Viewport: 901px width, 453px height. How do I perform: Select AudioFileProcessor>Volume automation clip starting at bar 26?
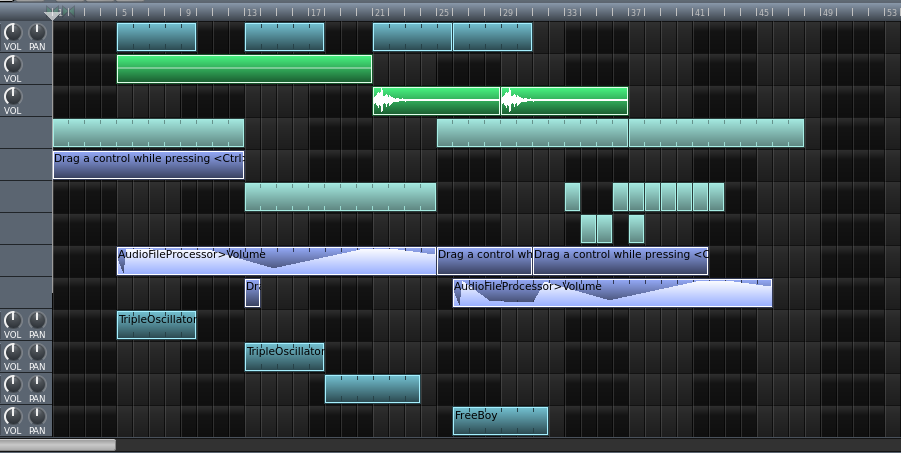(613, 293)
